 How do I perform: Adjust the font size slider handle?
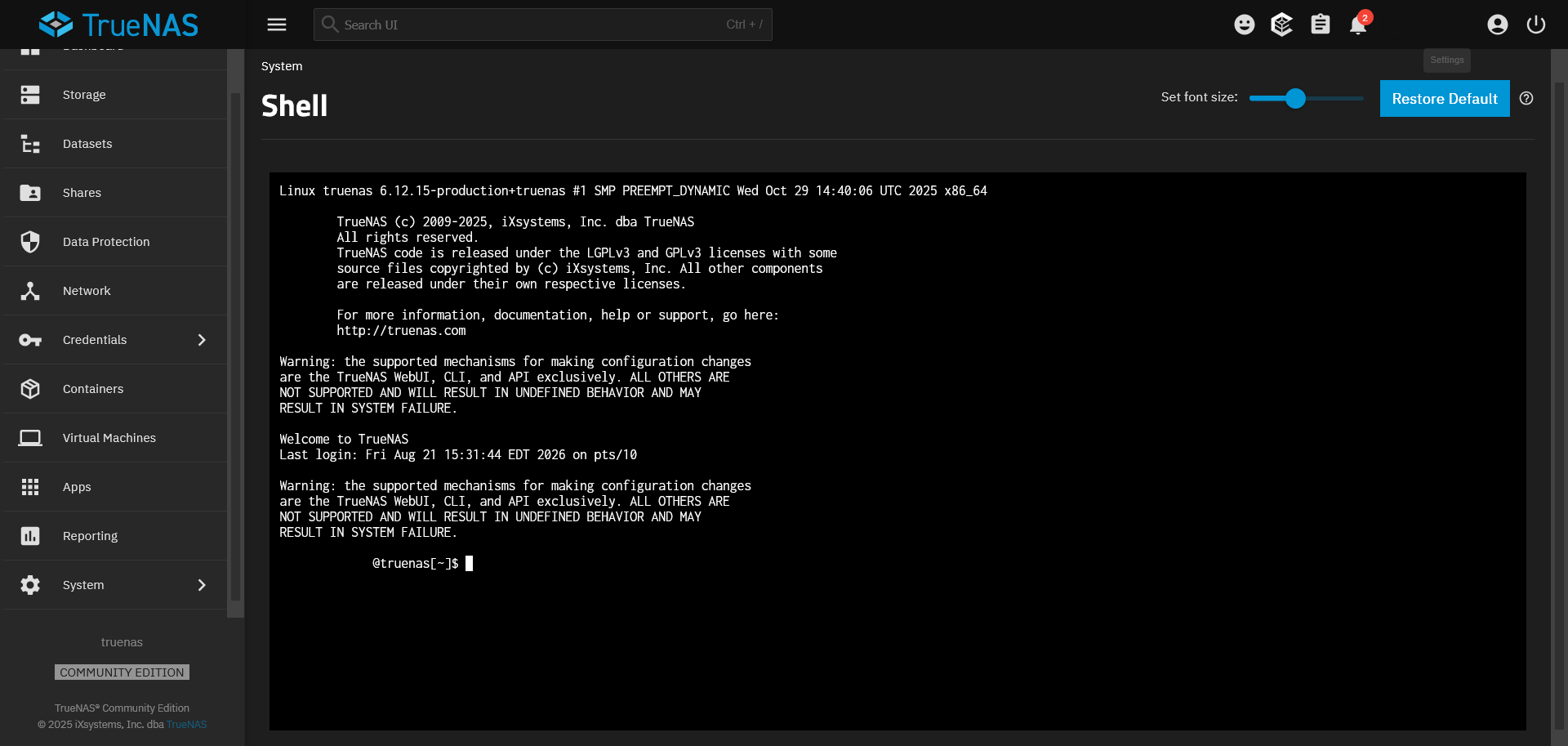tap(1295, 98)
